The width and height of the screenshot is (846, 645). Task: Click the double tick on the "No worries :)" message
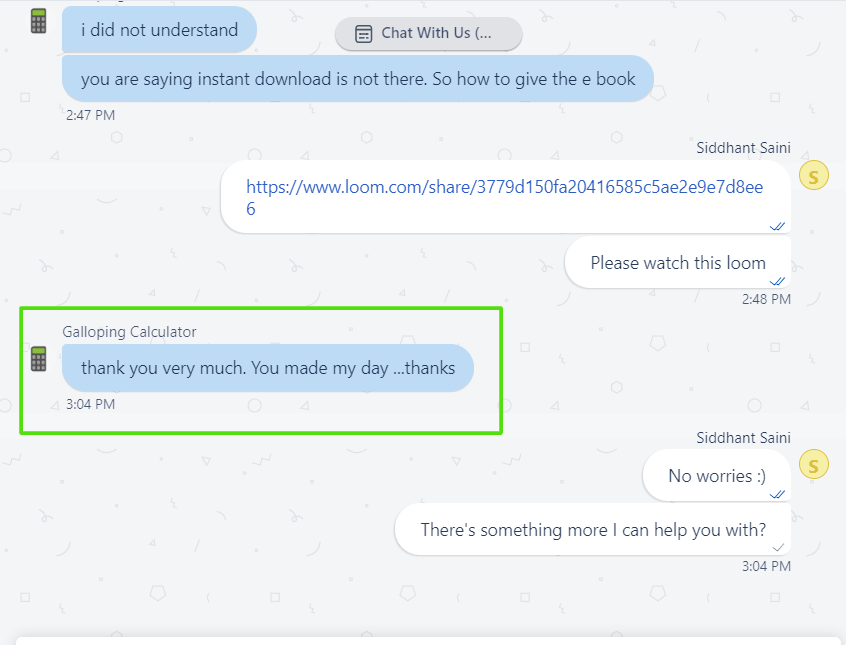pos(777,494)
